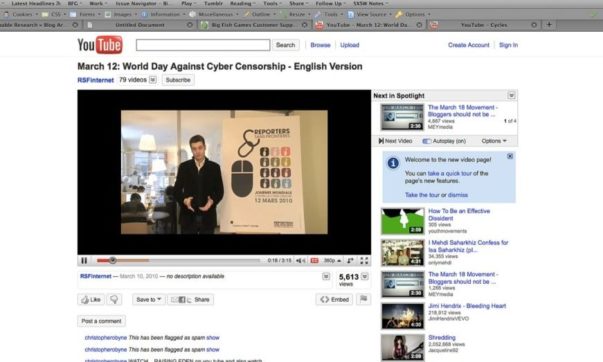
Task: Open the Shredding video link
Action: [x=441, y=337]
